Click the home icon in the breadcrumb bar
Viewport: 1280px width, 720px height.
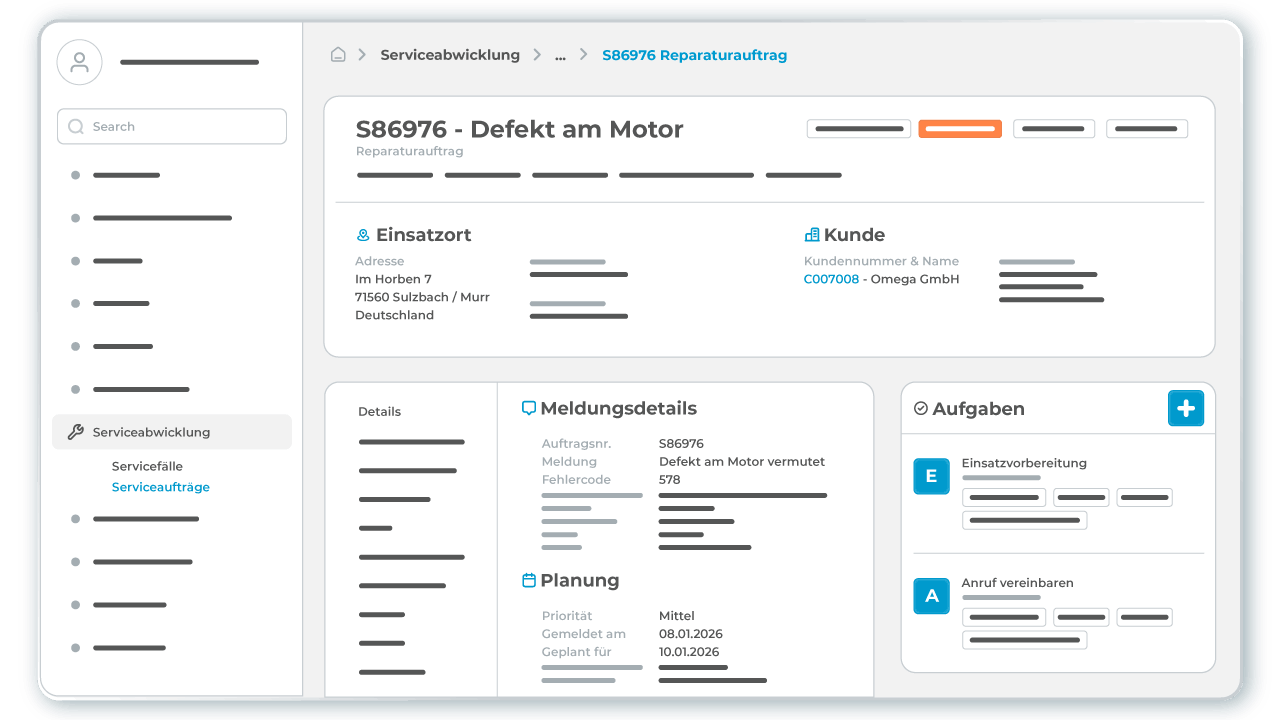tap(338, 55)
